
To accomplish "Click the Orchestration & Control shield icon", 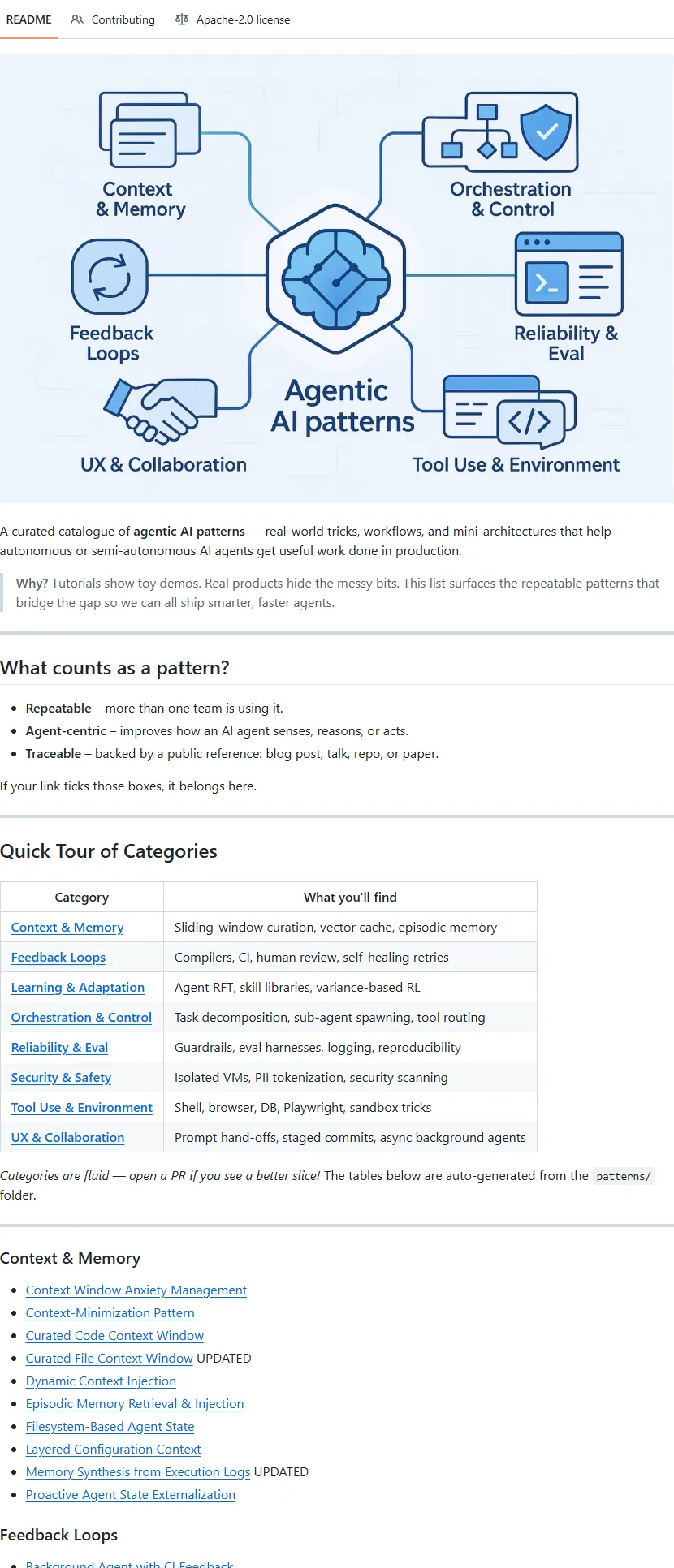I will pos(546,131).
